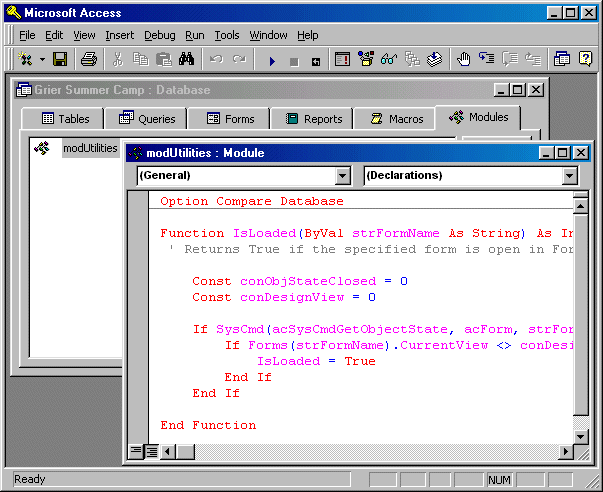Click the NUM indicator in status bar
Viewport: 603px width, 492px height.
tap(500, 480)
